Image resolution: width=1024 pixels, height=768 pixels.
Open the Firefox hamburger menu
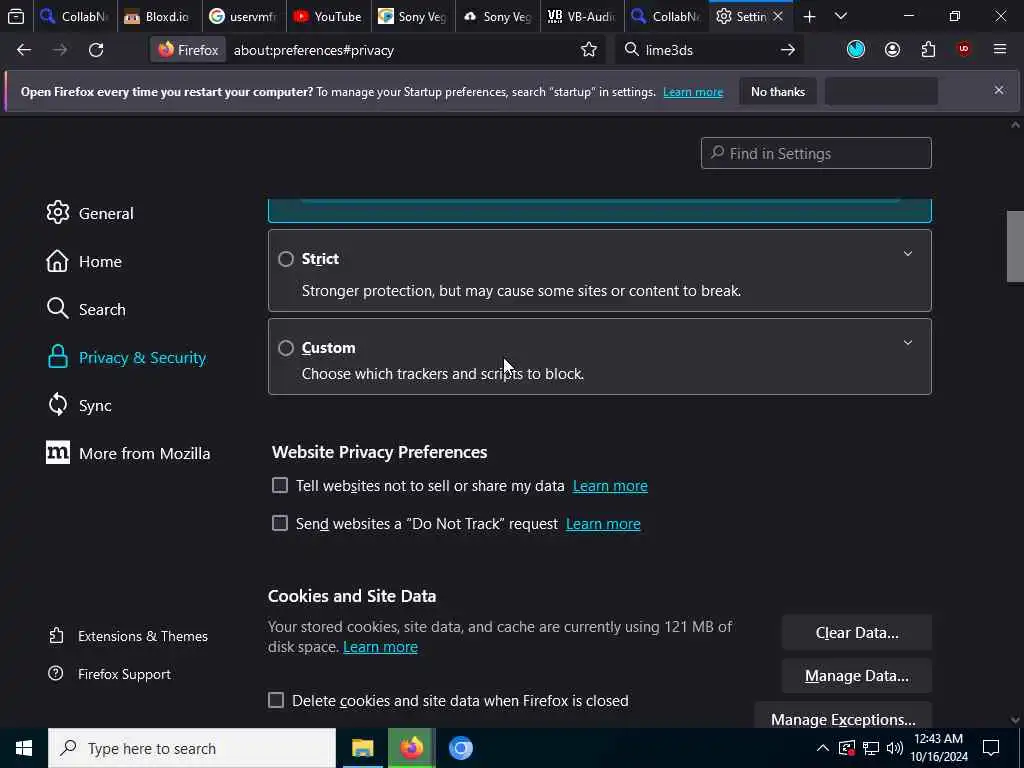pos(1000,50)
